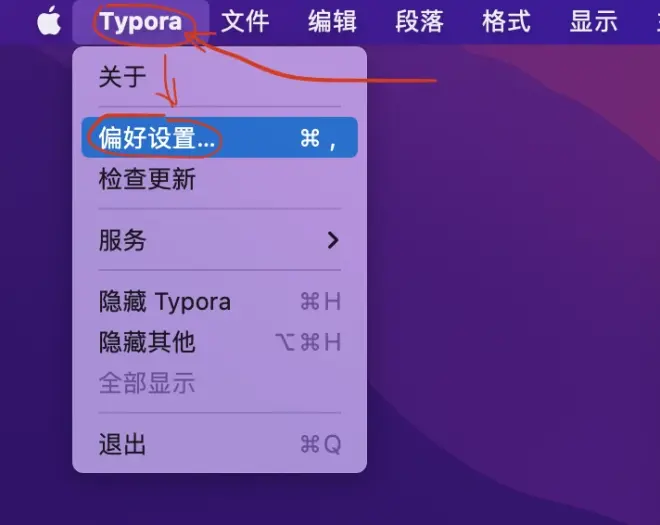Click the dimmed 全部显示 entry
This screenshot has width=660, height=525.
219,383
